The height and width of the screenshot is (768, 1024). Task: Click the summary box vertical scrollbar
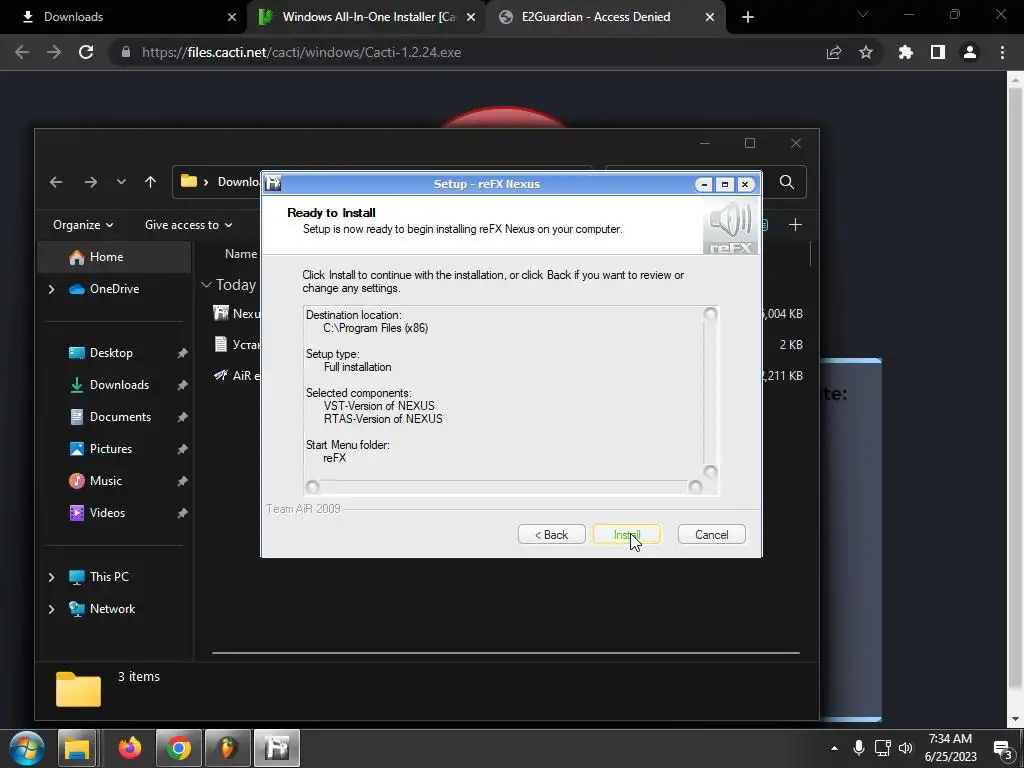(x=710, y=392)
